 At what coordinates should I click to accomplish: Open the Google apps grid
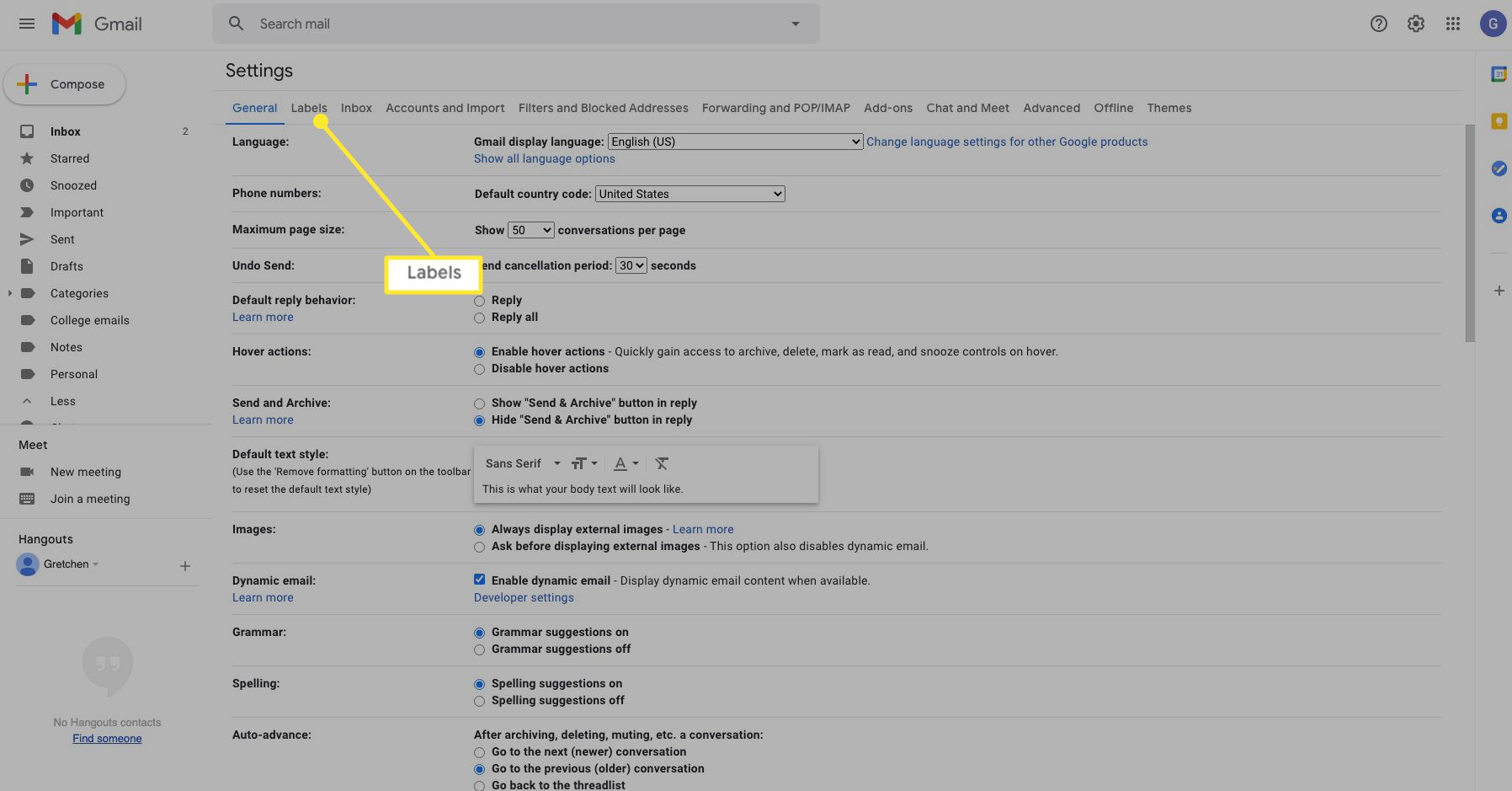tap(1453, 24)
